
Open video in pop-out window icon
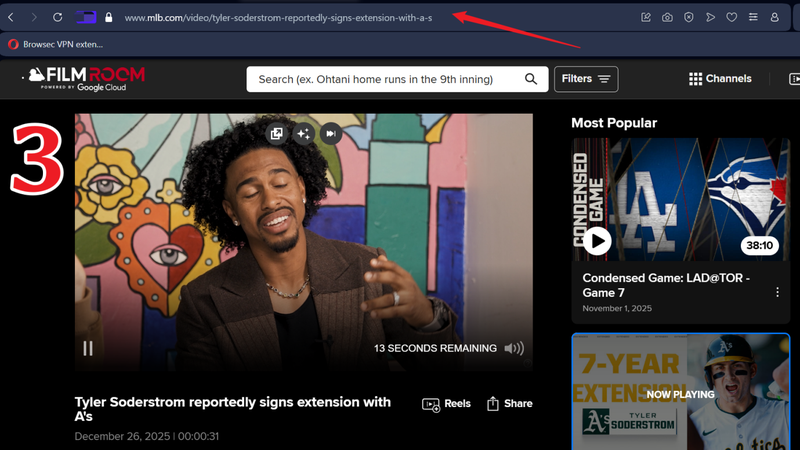click(x=277, y=133)
